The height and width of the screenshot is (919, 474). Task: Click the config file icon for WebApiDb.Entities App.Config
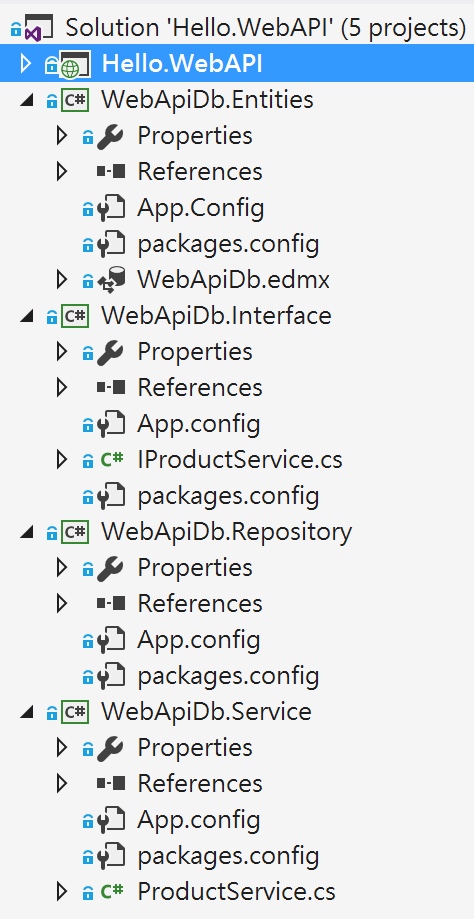[x=110, y=208]
